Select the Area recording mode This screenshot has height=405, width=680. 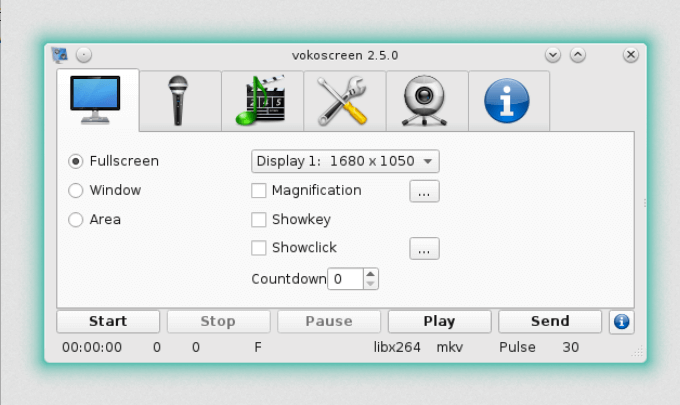(x=76, y=220)
